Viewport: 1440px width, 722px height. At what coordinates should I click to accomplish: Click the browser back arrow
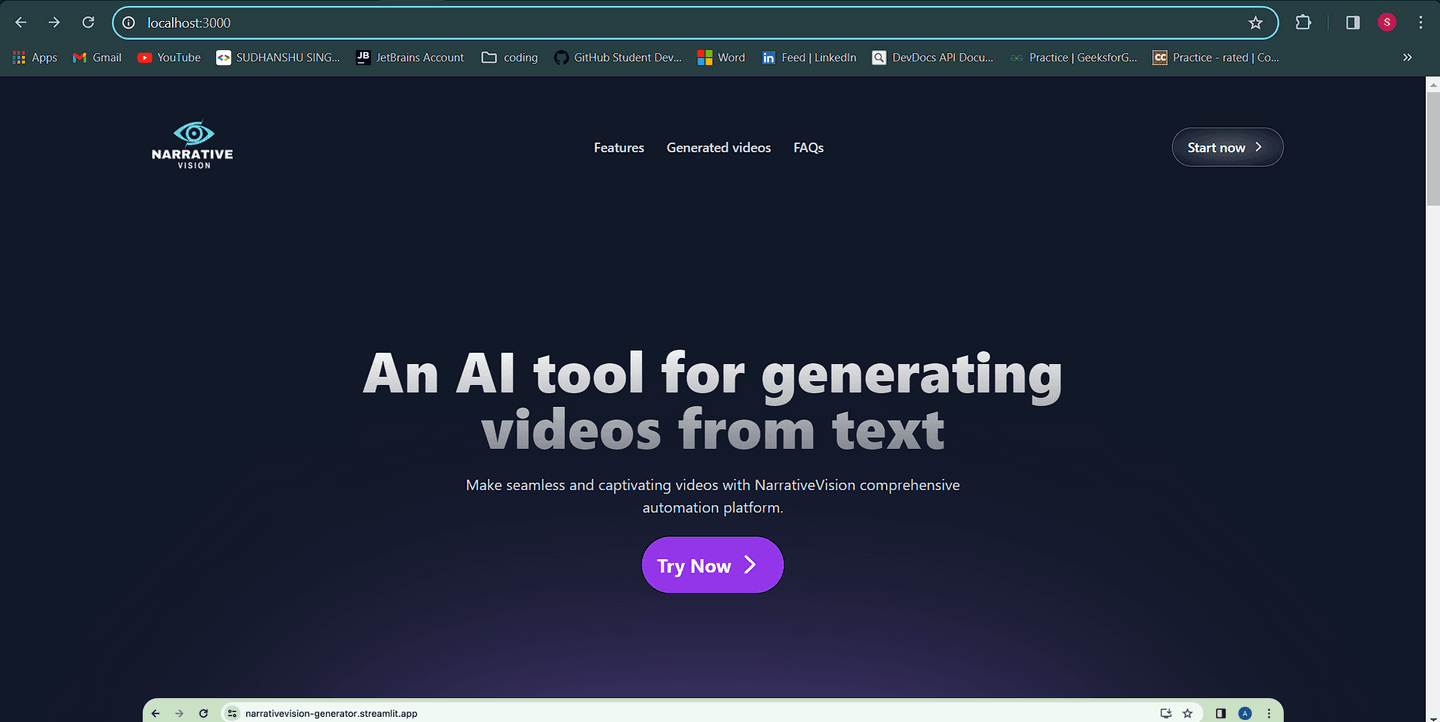[x=20, y=22]
